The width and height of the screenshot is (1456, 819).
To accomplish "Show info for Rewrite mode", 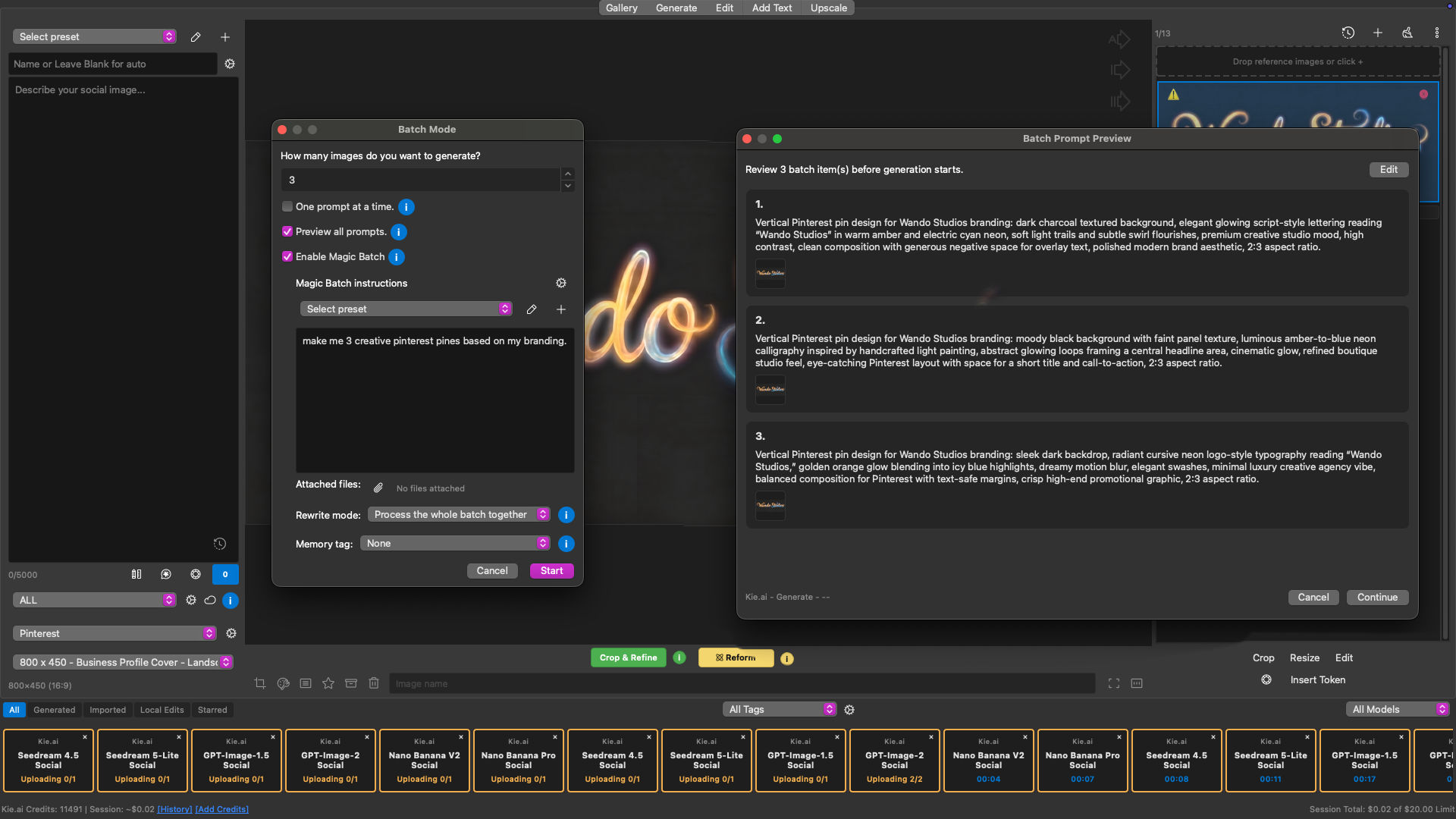I will (566, 515).
